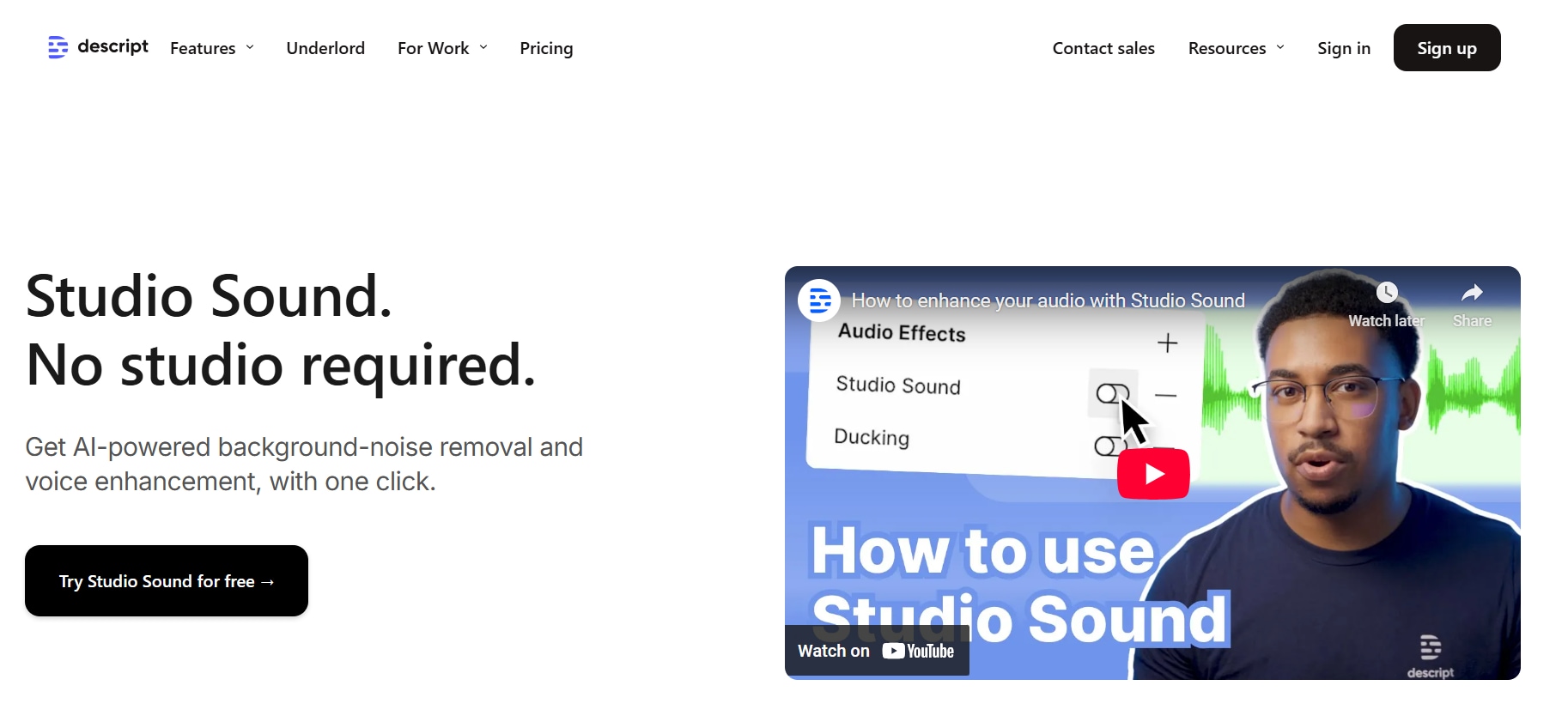Click the Descript logo in the navbar
The image size is (1568, 728).
(x=98, y=46)
